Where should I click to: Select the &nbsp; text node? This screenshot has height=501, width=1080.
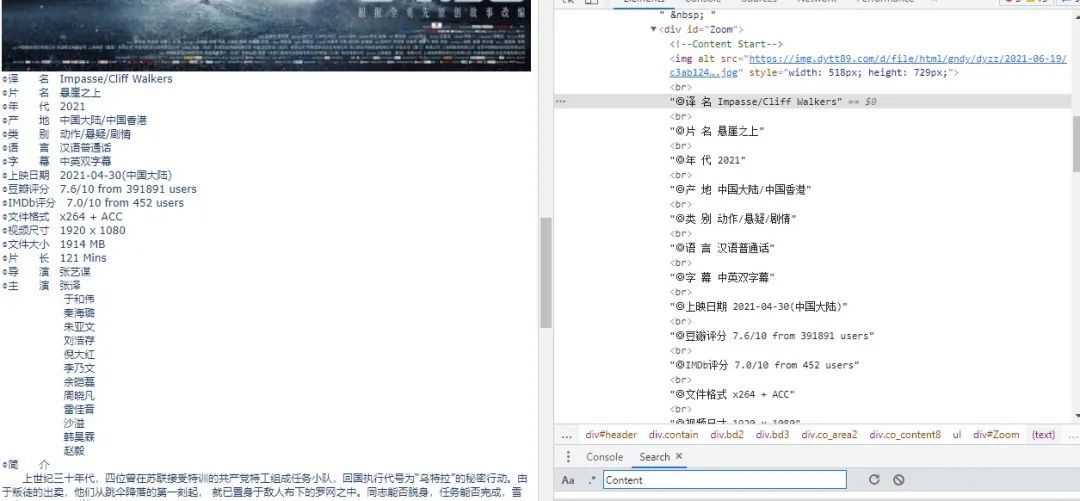coord(688,14)
